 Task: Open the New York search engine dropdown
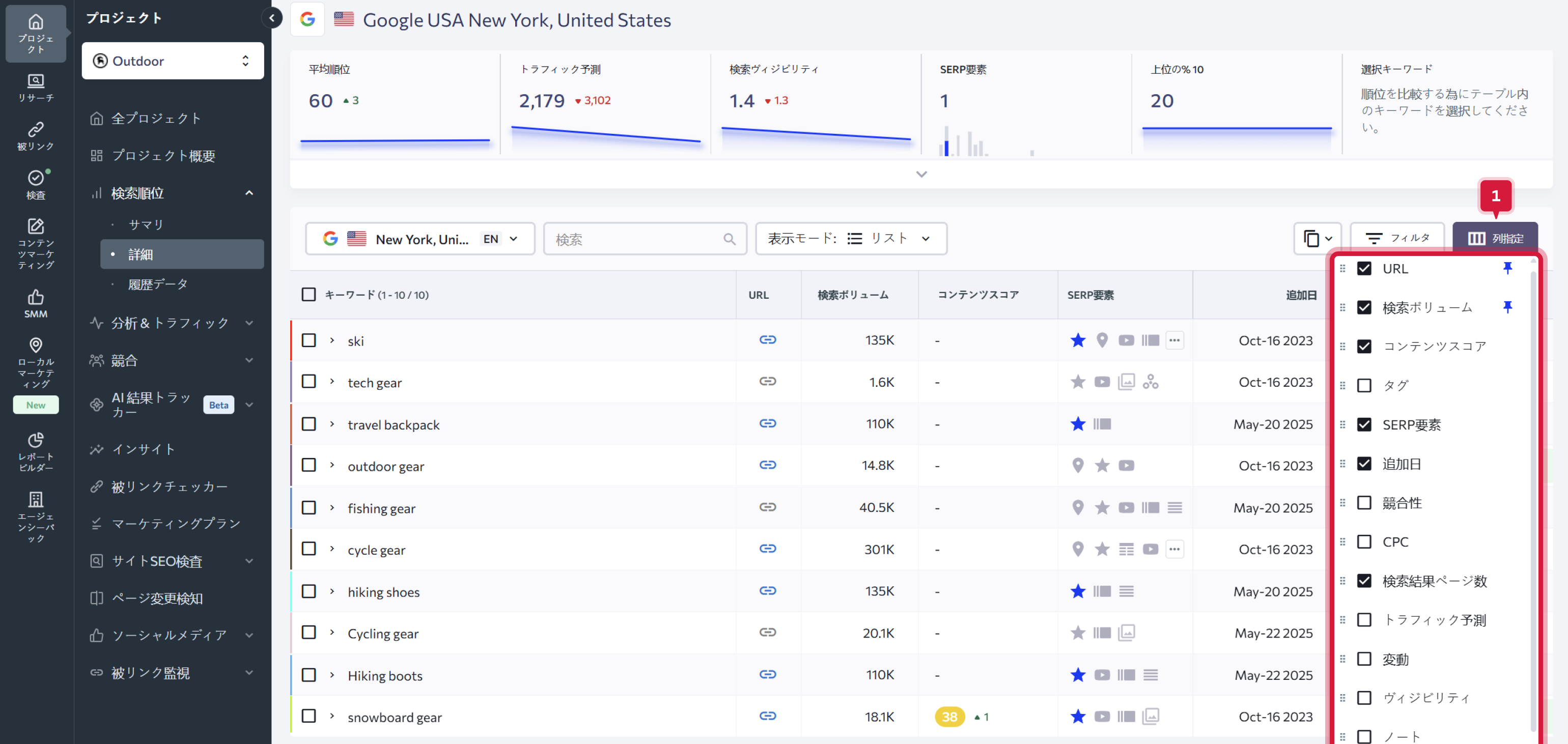tap(420, 239)
